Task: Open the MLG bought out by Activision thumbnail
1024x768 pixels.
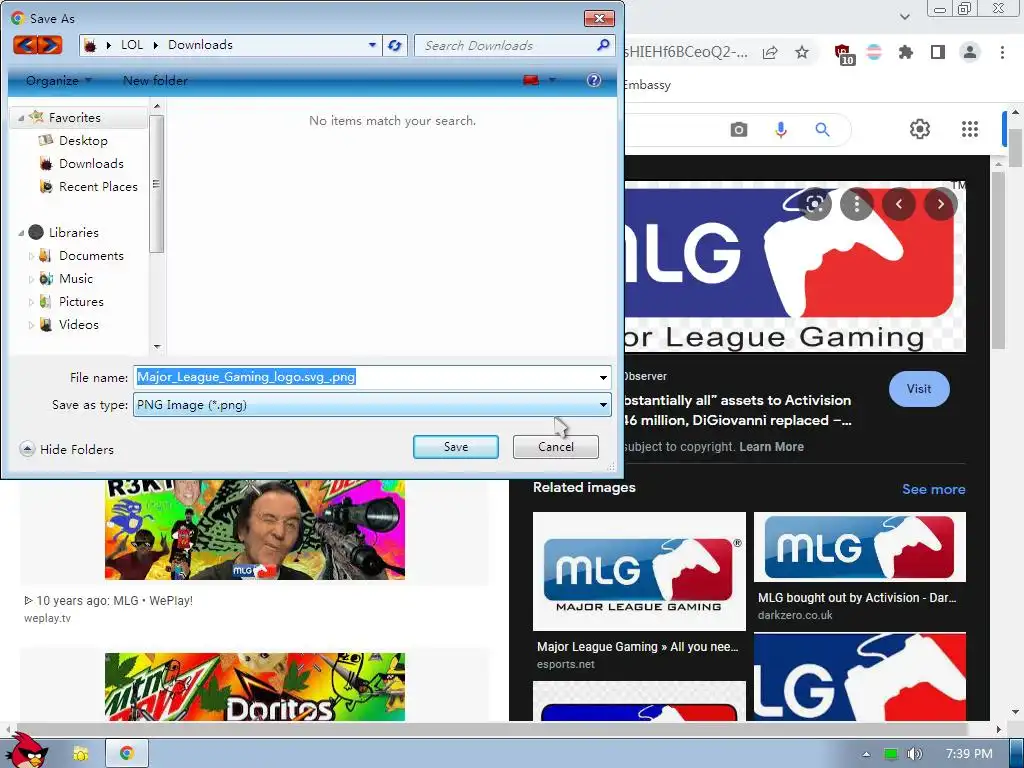Action: (860, 547)
